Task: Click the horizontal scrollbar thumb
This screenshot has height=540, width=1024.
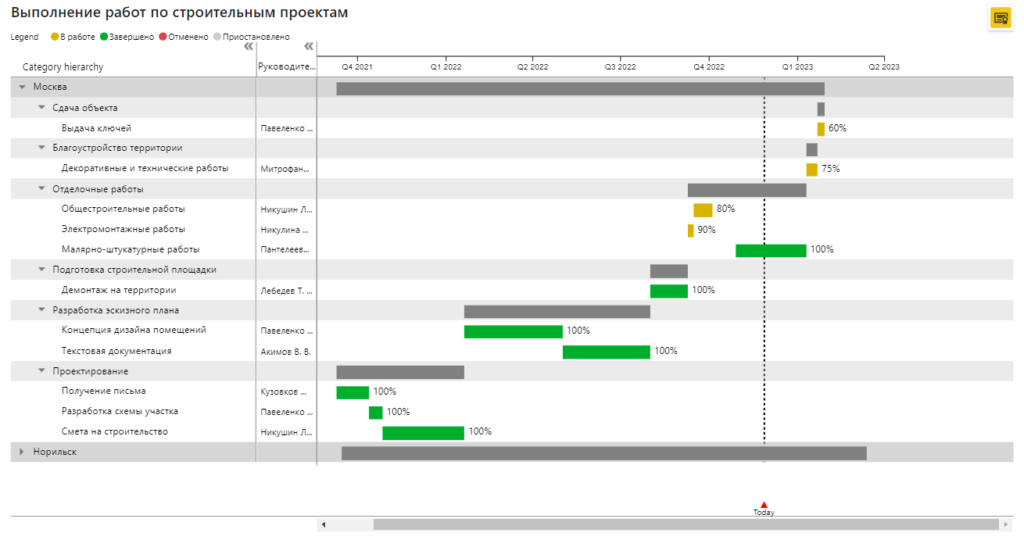Action: (686, 524)
